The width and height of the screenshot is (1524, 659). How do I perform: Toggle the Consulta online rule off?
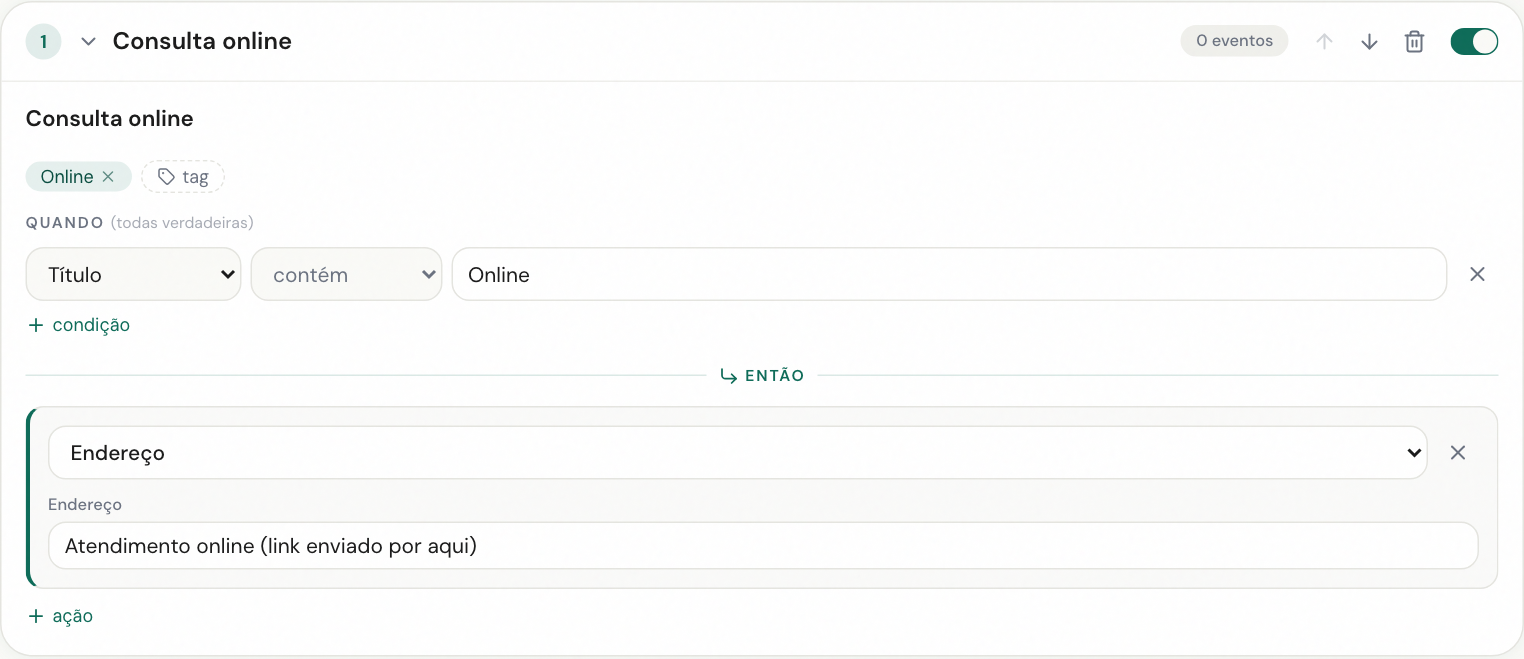click(1474, 41)
